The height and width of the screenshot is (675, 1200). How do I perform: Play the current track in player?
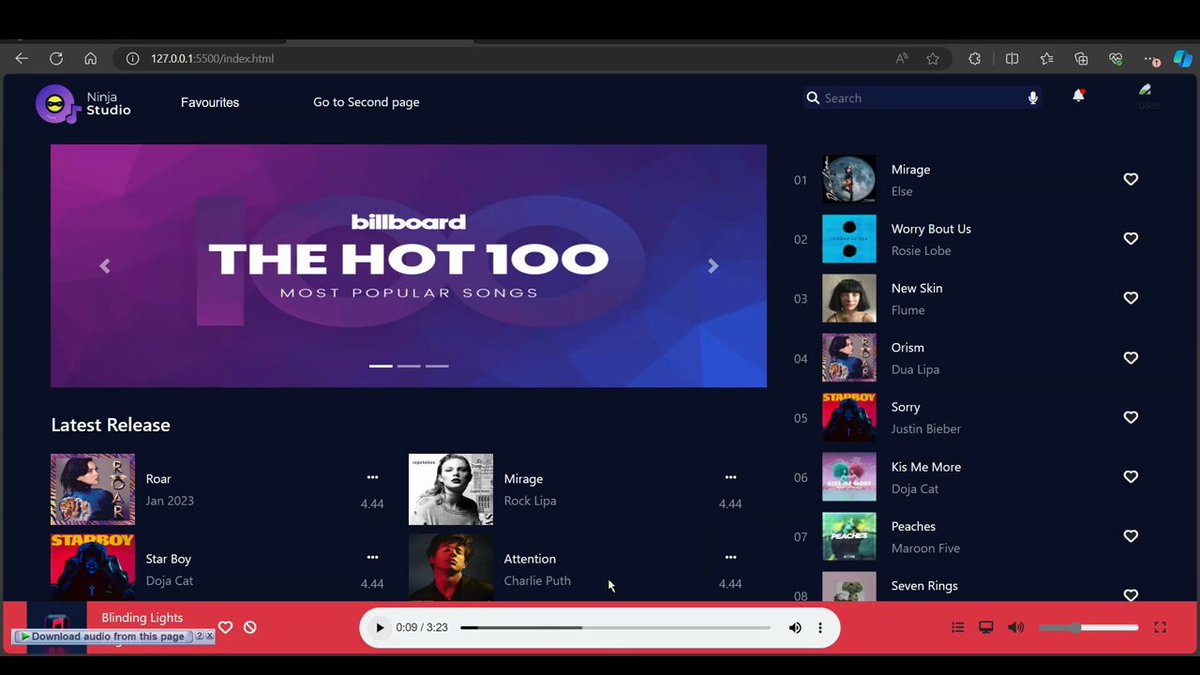pos(379,628)
